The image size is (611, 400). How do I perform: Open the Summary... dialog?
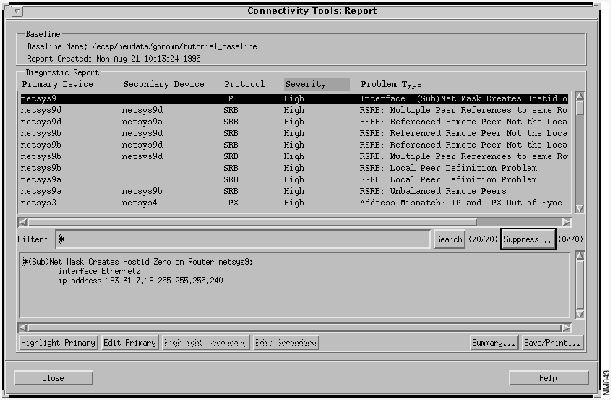[493, 343]
